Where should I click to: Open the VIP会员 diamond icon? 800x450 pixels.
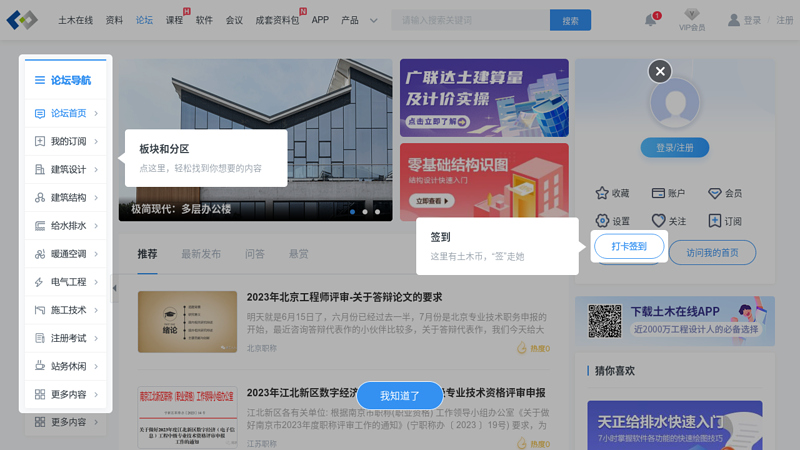(x=692, y=14)
